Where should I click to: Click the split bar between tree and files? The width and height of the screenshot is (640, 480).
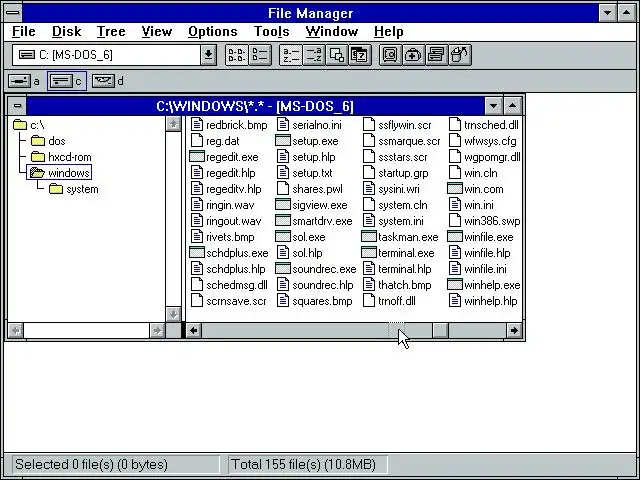pyautogui.click(x=183, y=219)
